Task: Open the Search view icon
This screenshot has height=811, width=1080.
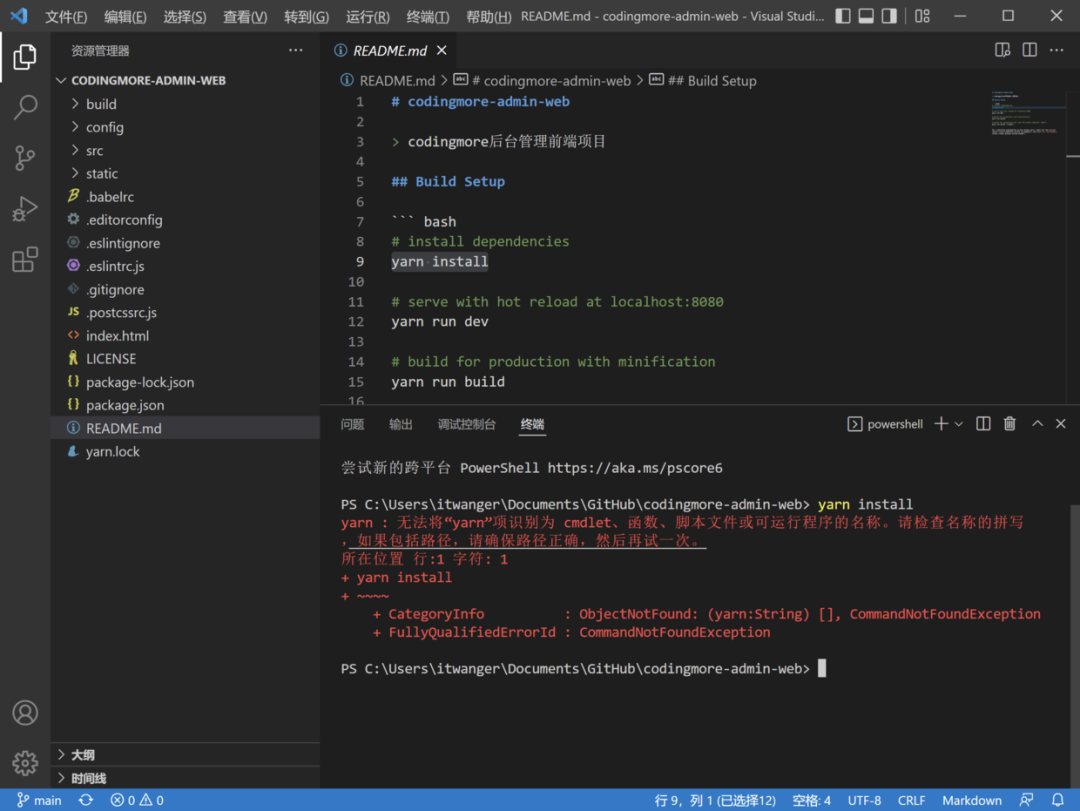Action: click(25, 107)
